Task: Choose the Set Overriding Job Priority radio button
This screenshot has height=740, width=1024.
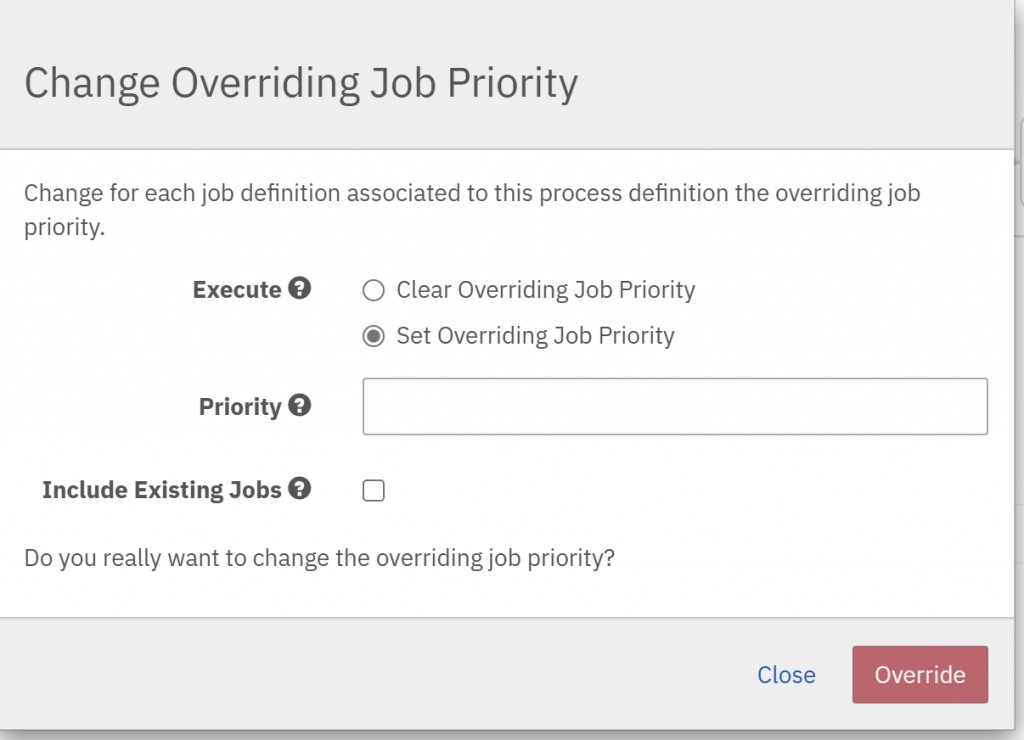Action: pyautogui.click(x=373, y=336)
